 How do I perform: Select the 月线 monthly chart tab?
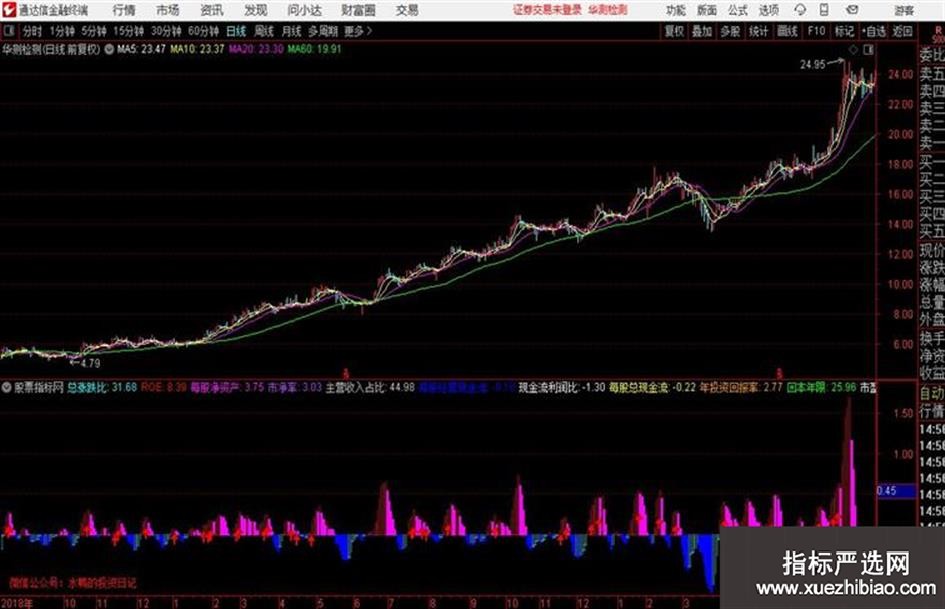[292, 31]
